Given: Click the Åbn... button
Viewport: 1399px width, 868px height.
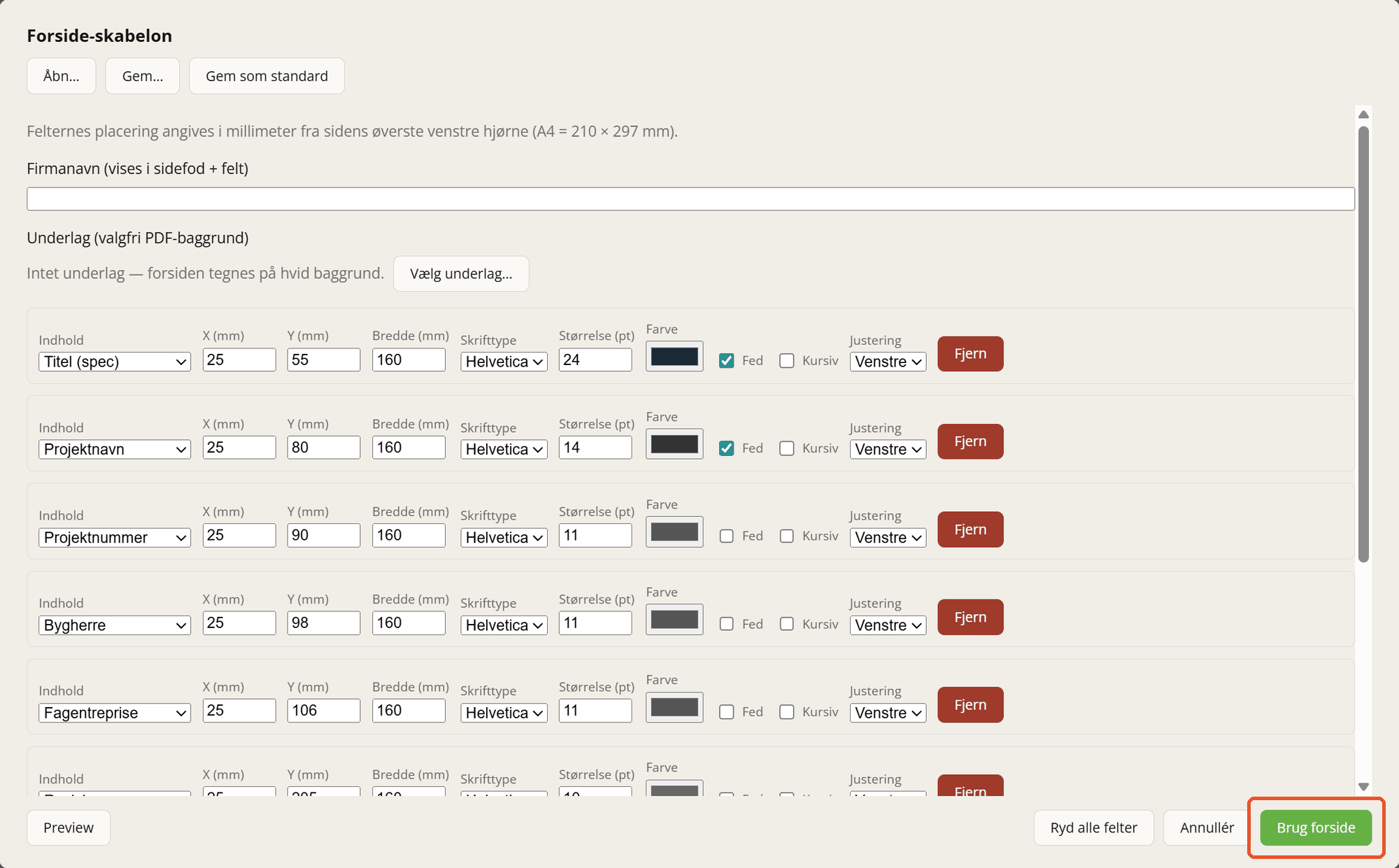Looking at the screenshot, I should pyautogui.click(x=62, y=76).
